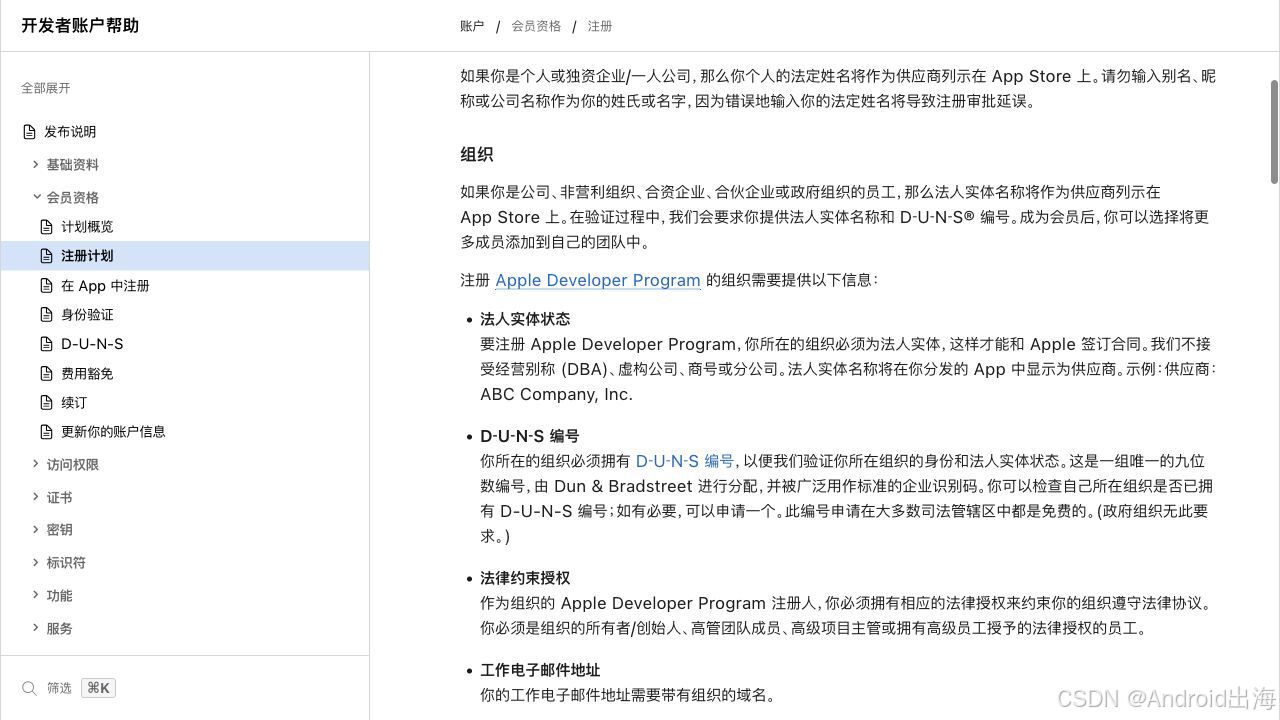This screenshot has height=720, width=1280.
Task: Follow the Apple Developer Program link
Action: pyautogui.click(x=598, y=280)
